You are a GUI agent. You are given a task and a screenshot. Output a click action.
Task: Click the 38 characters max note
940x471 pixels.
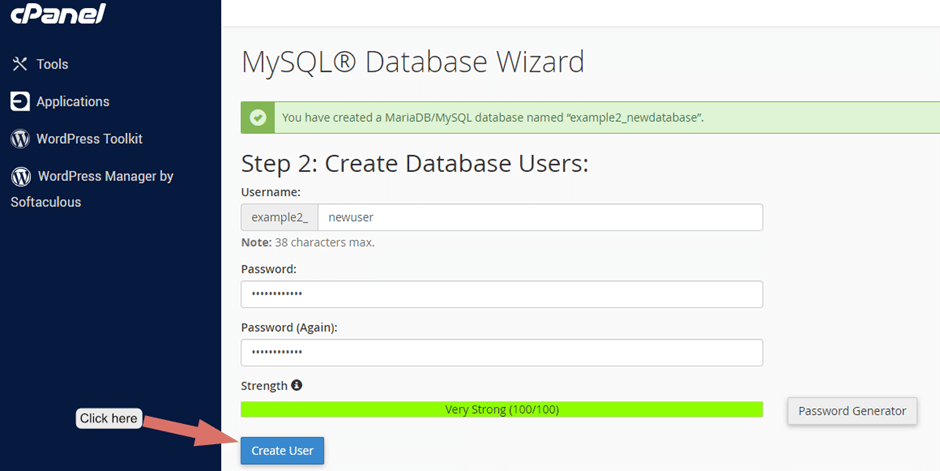pos(308,243)
